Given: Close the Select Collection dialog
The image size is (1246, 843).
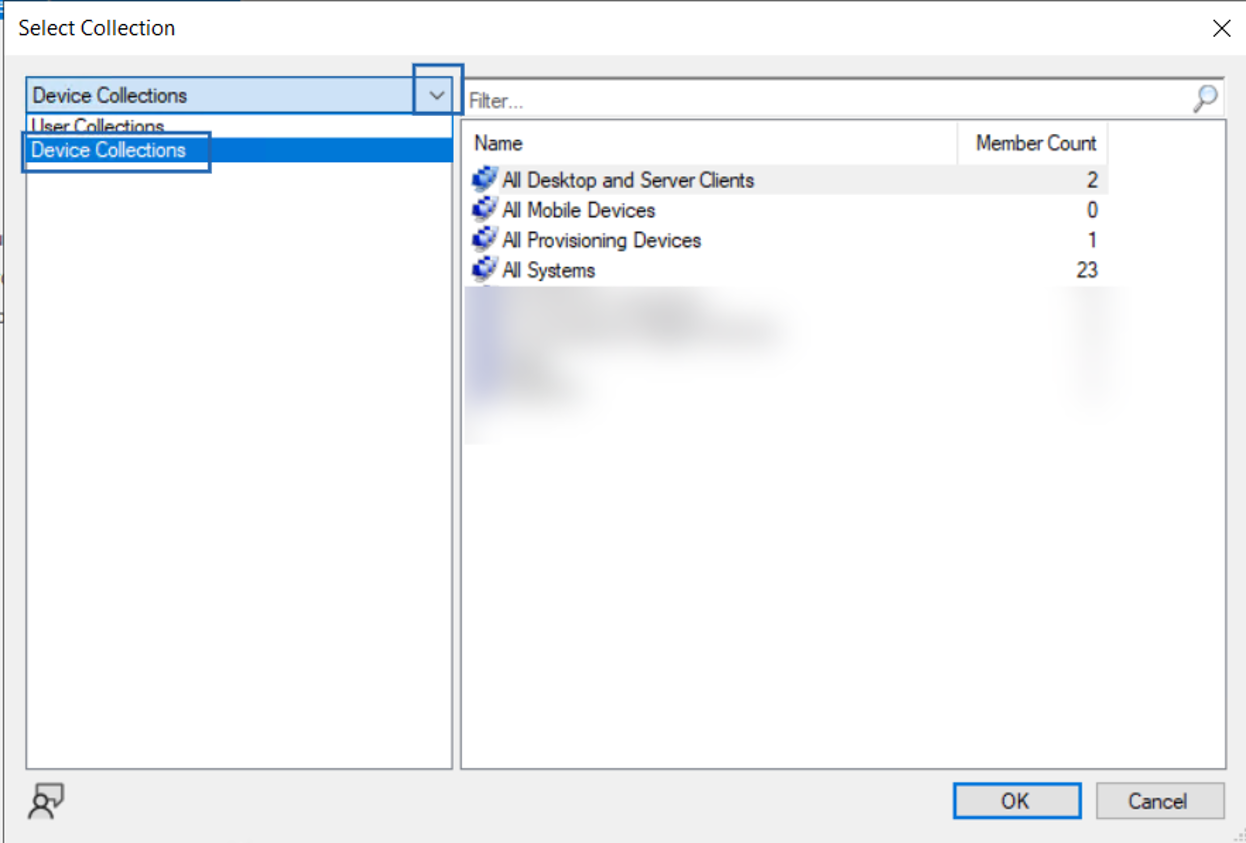Looking at the screenshot, I should point(1221,28).
